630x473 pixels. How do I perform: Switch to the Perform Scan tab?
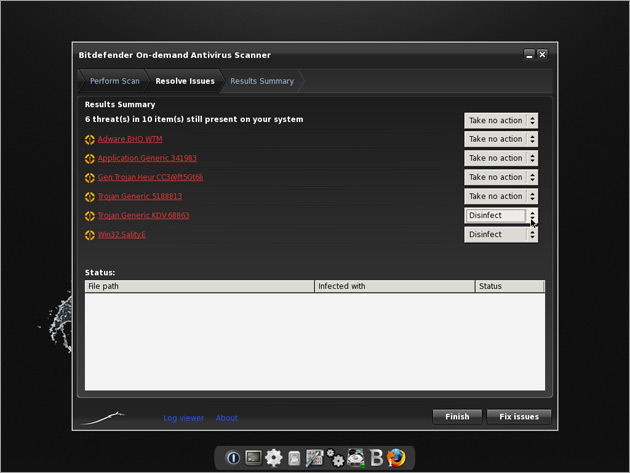coord(115,81)
